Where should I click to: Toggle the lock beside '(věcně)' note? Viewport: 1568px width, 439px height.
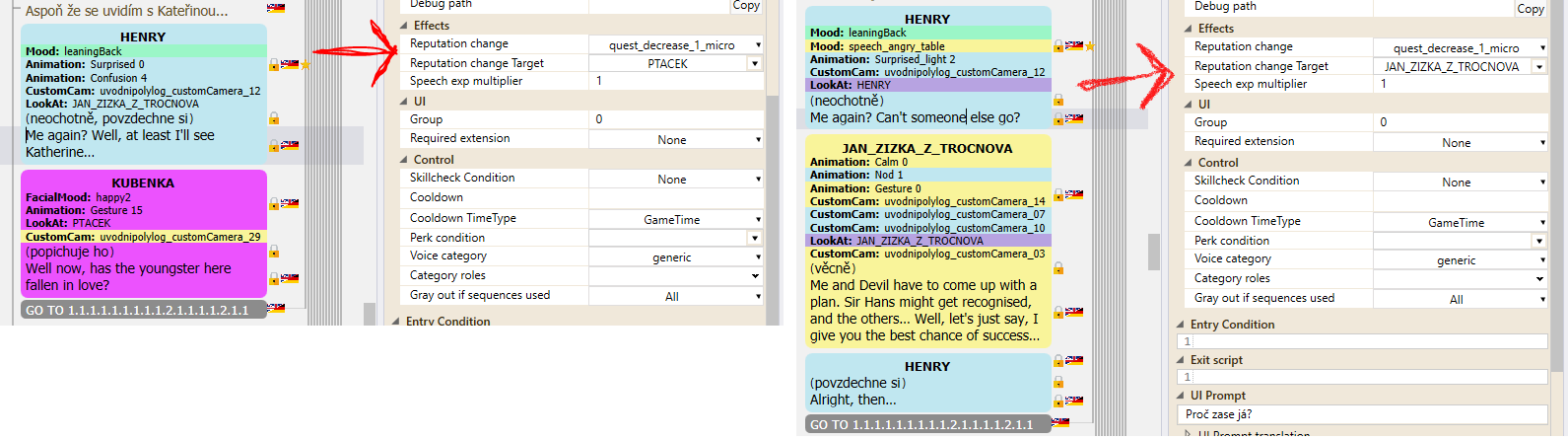(x=1058, y=268)
